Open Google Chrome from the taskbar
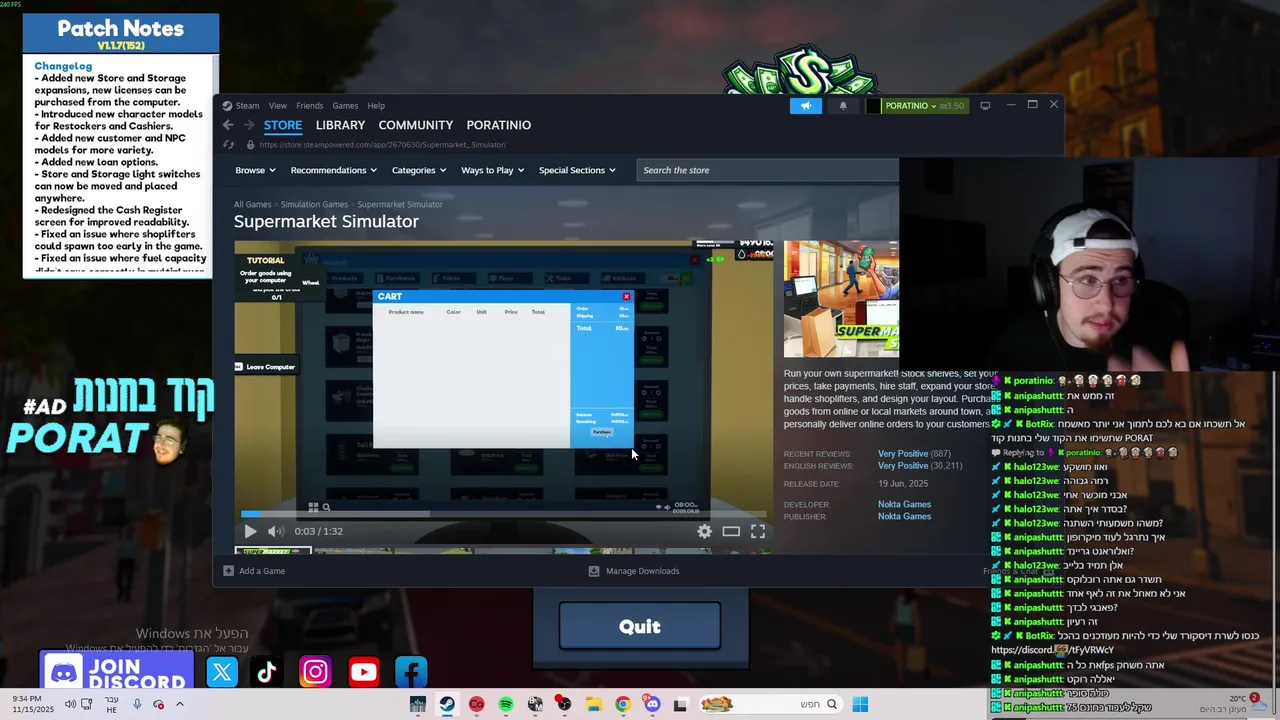Viewport: 1280px width, 720px height. click(623, 705)
